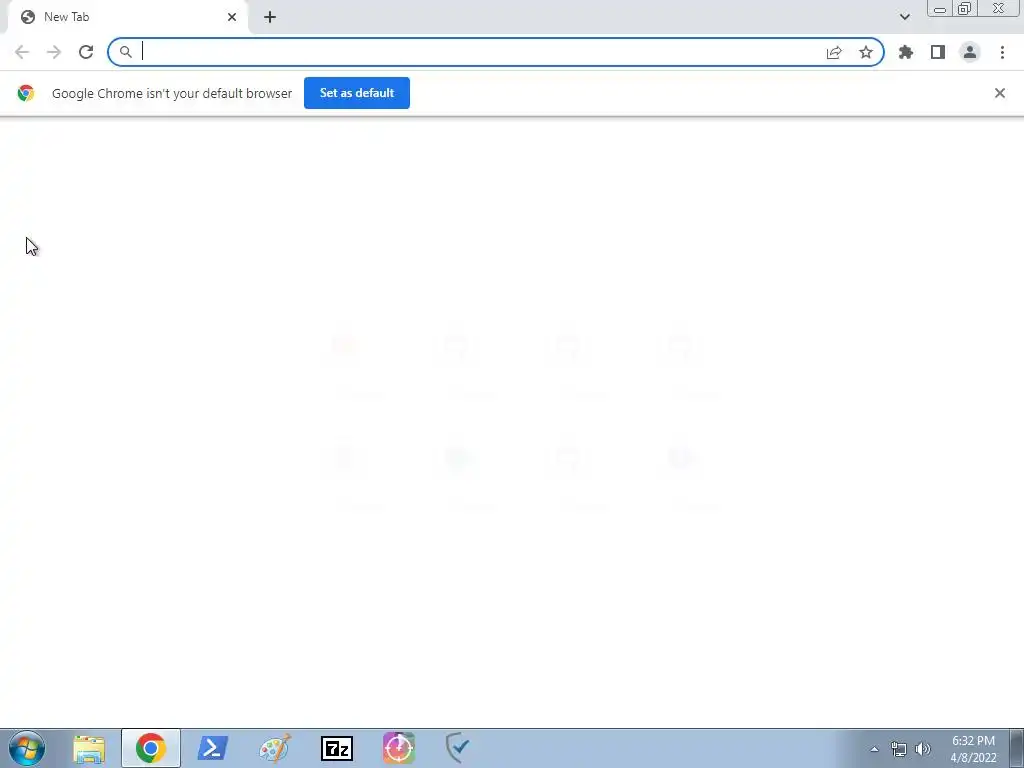Open Paint from the taskbar

[275, 748]
